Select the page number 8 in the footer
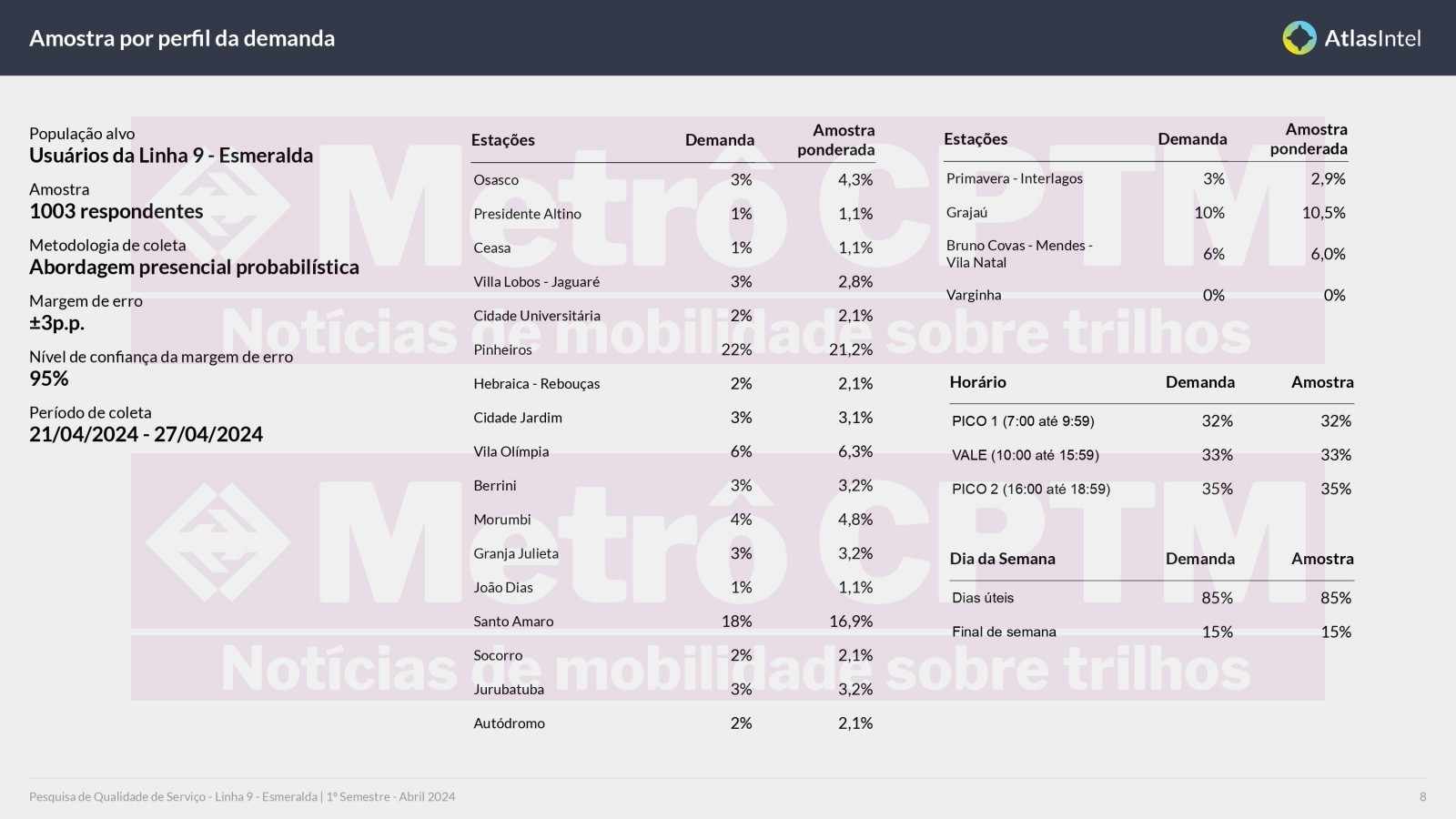The width and height of the screenshot is (1456, 819). point(1423,797)
